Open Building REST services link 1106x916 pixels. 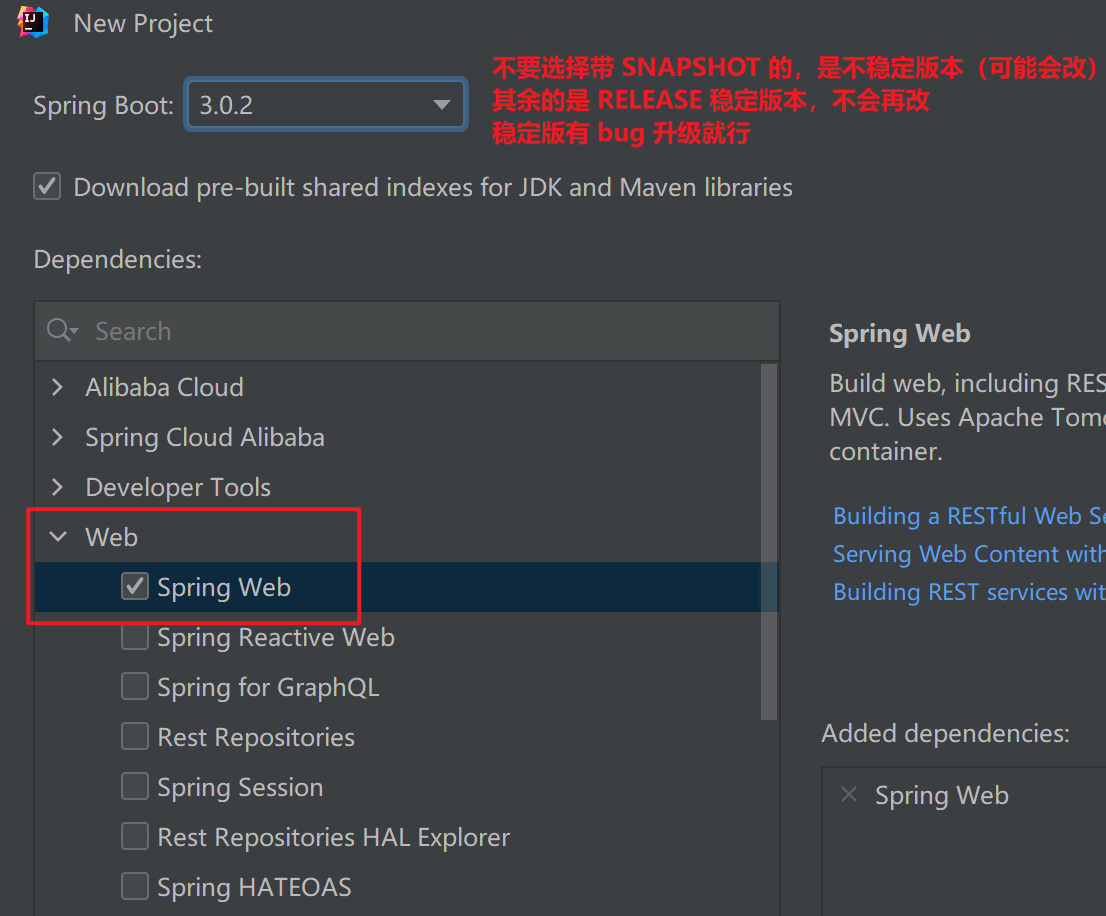point(969,592)
